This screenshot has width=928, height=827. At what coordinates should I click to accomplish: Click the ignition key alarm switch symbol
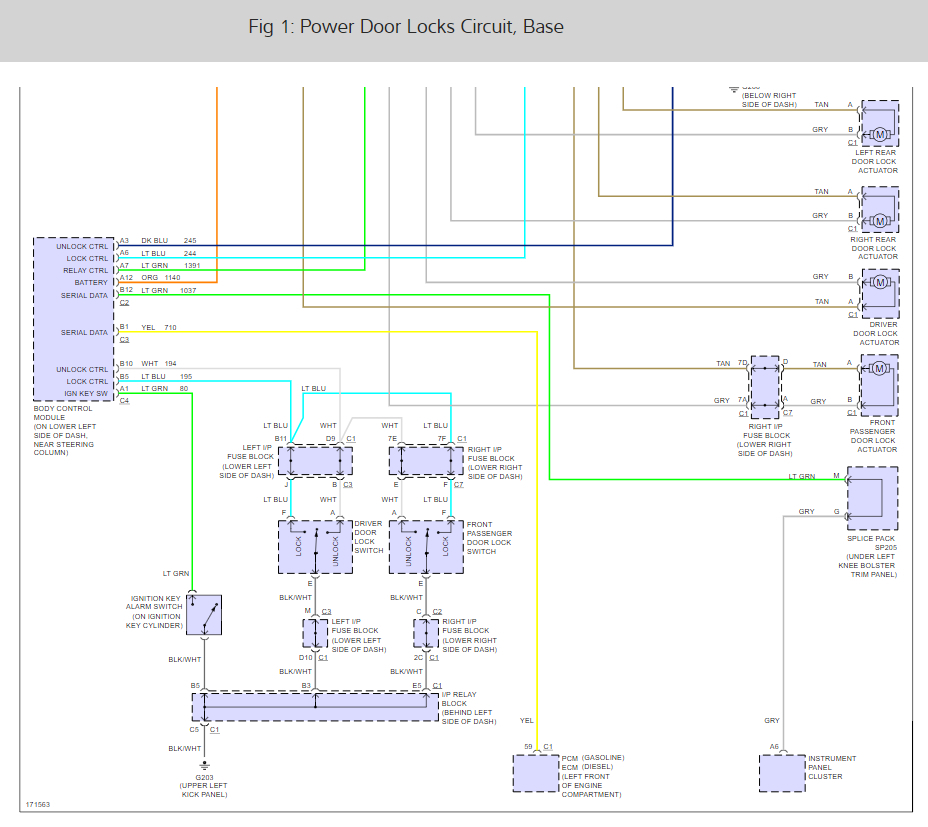point(204,614)
